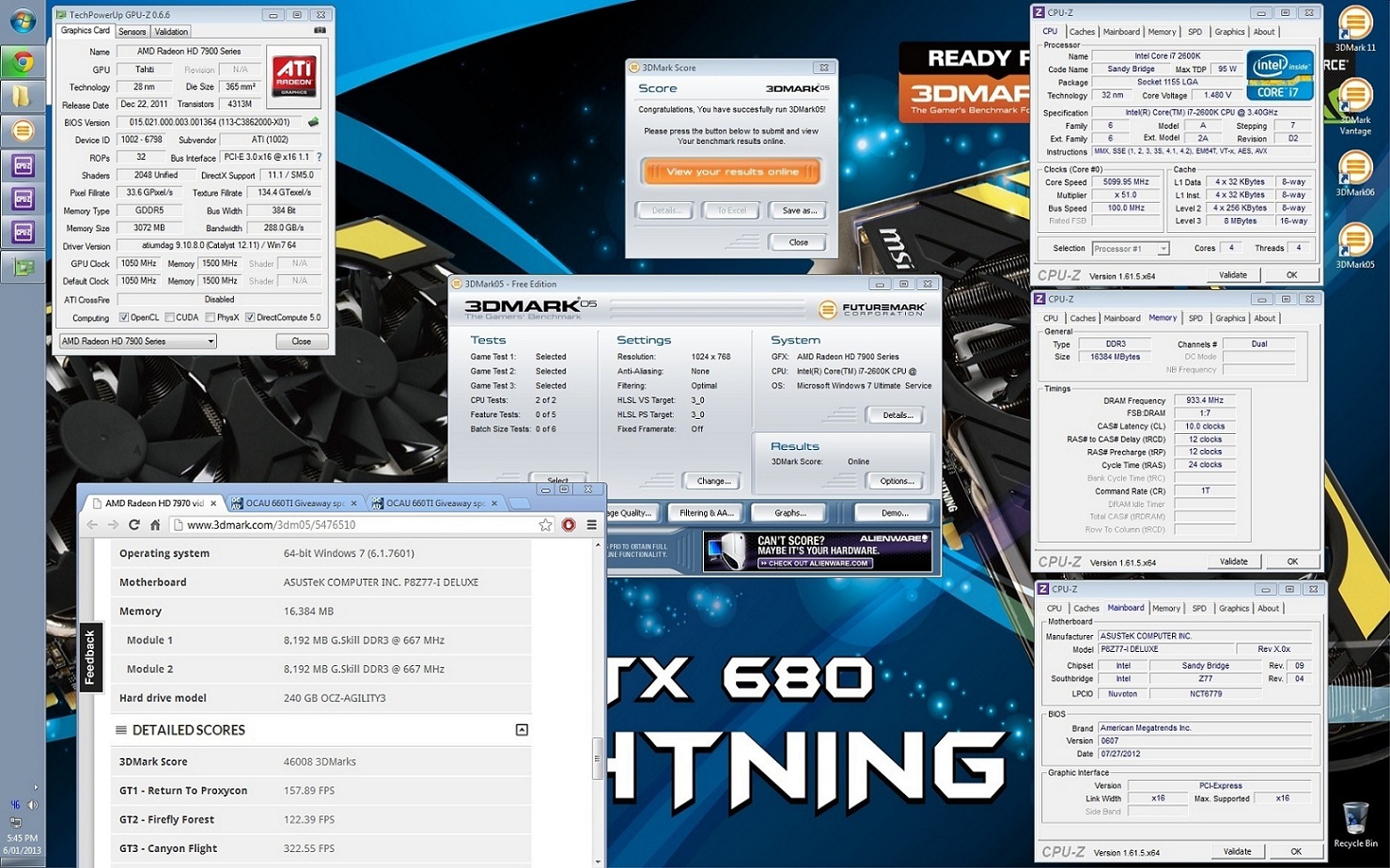
Task: Close the 3DMark Score dialog via Close button
Action: (799, 242)
